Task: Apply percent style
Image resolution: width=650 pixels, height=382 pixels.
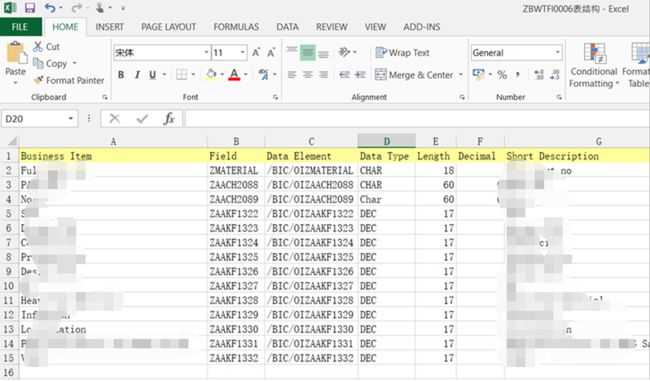Action: [x=502, y=75]
